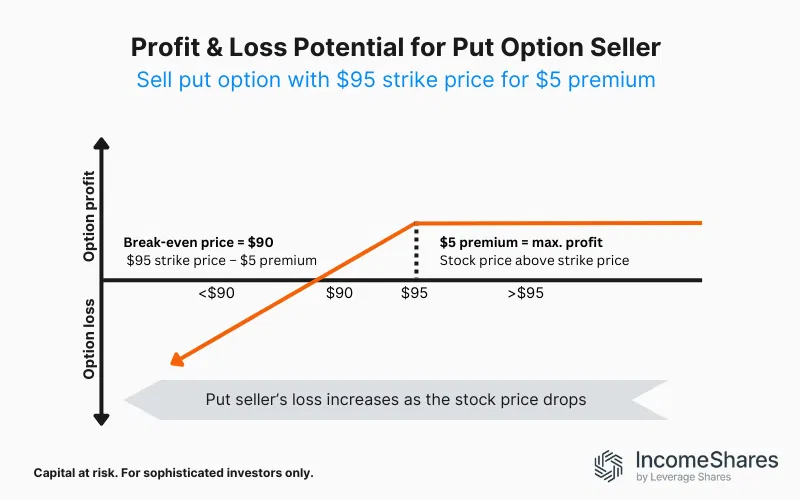The image size is (800, 500).
Task: Click the rotated "Option loss" axis label
Action: pyautogui.click(x=90, y=338)
